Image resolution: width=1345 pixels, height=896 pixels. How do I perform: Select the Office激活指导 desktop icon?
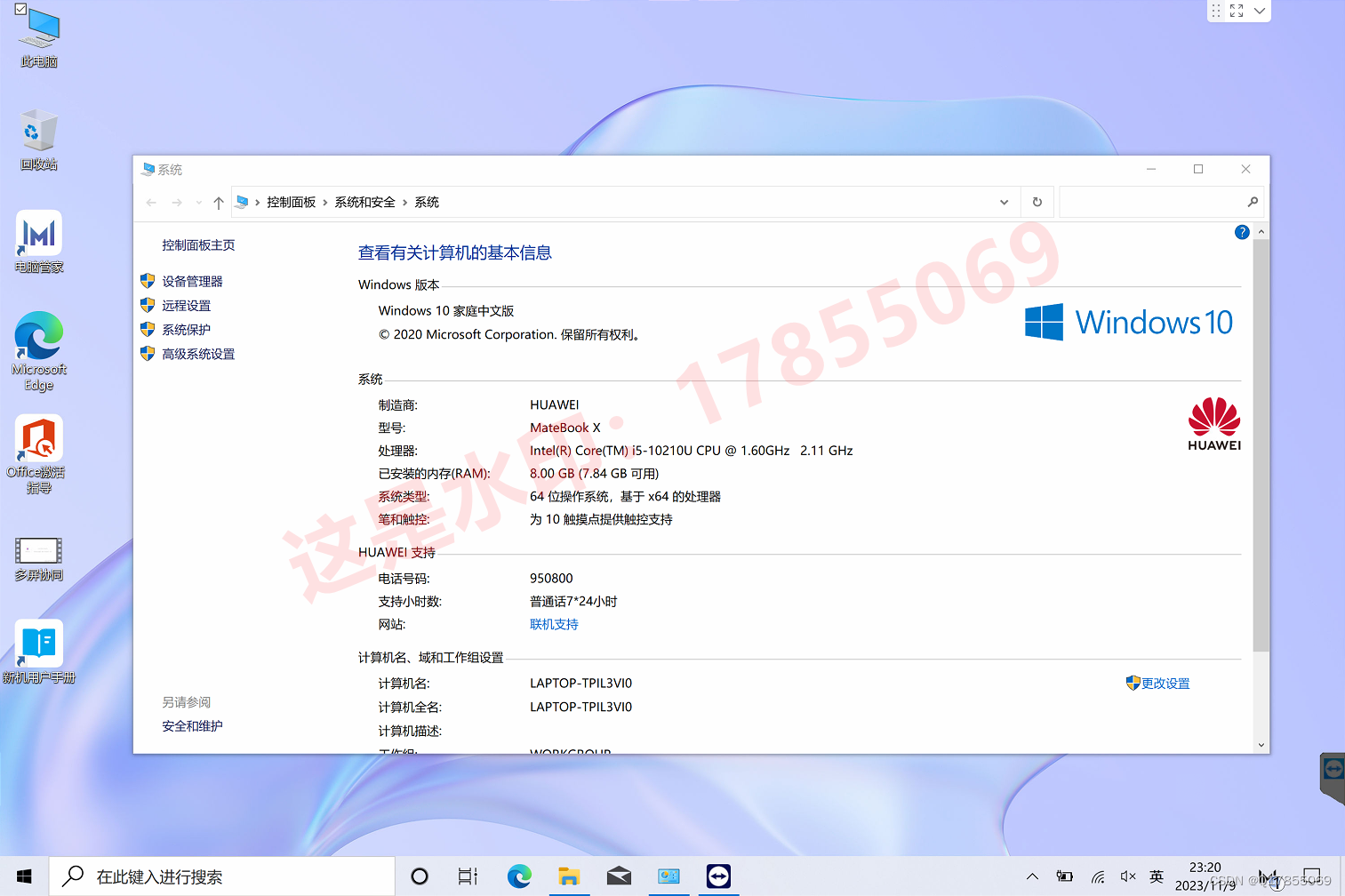[x=38, y=454]
